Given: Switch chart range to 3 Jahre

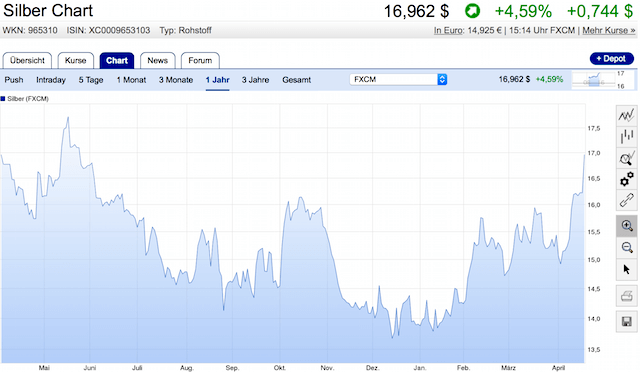Looking at the screenshot, I should coord(256,80).
